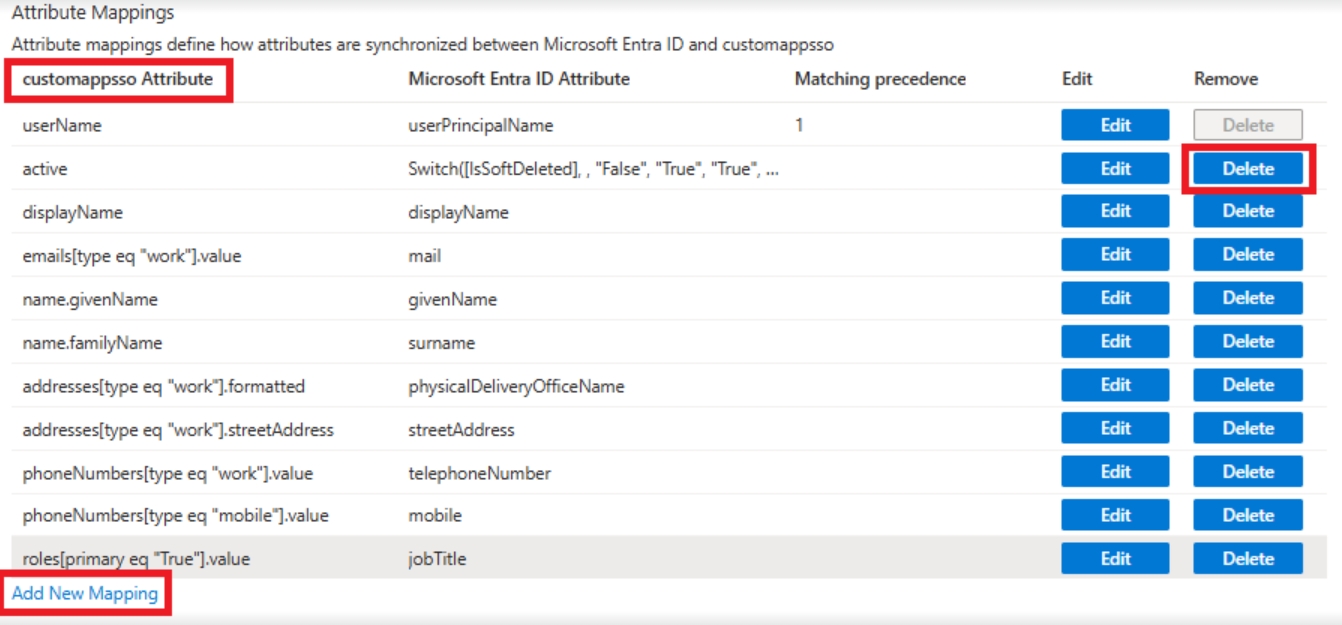Click emails[type eq "work"].value cell
1342x625 pixels.
click(132, 256)
